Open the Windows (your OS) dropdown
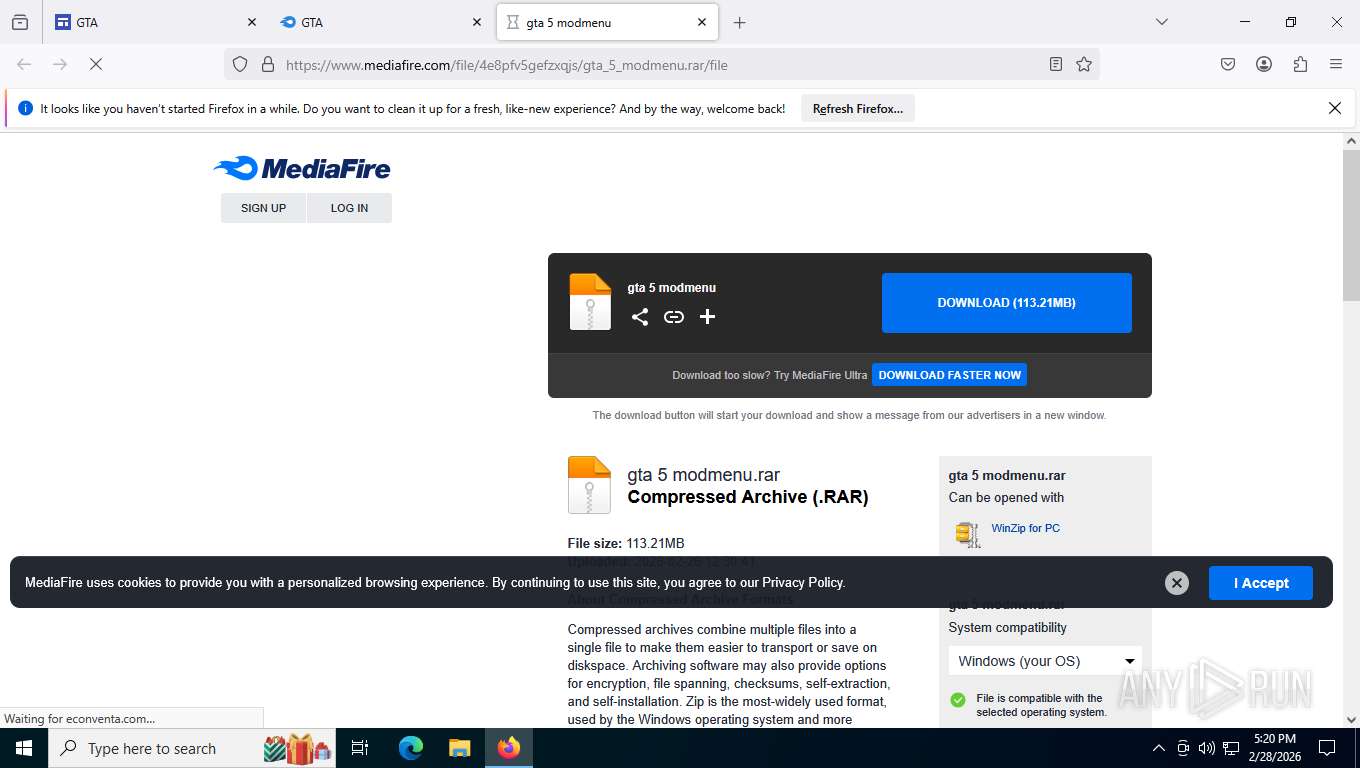The height and width of the screenshot is (768, 1360). pyautogui.click(x=1045, y=661)
